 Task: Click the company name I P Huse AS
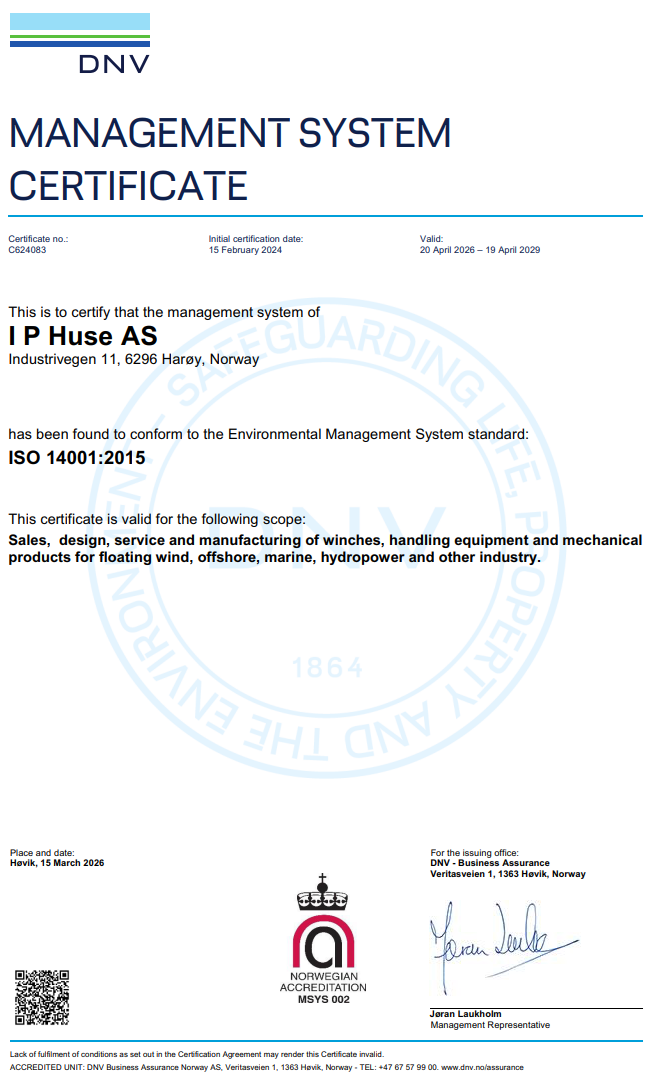click(83, 336)
